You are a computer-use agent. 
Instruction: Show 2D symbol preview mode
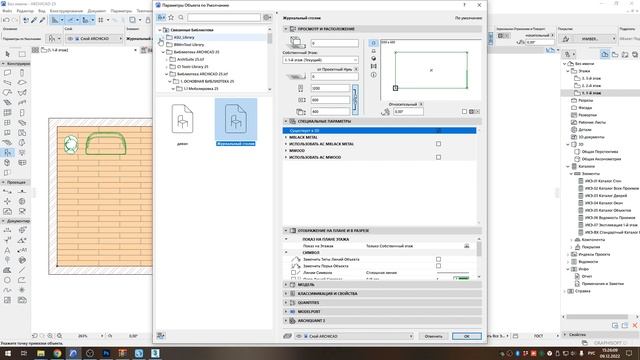click(x=373, y=43)
